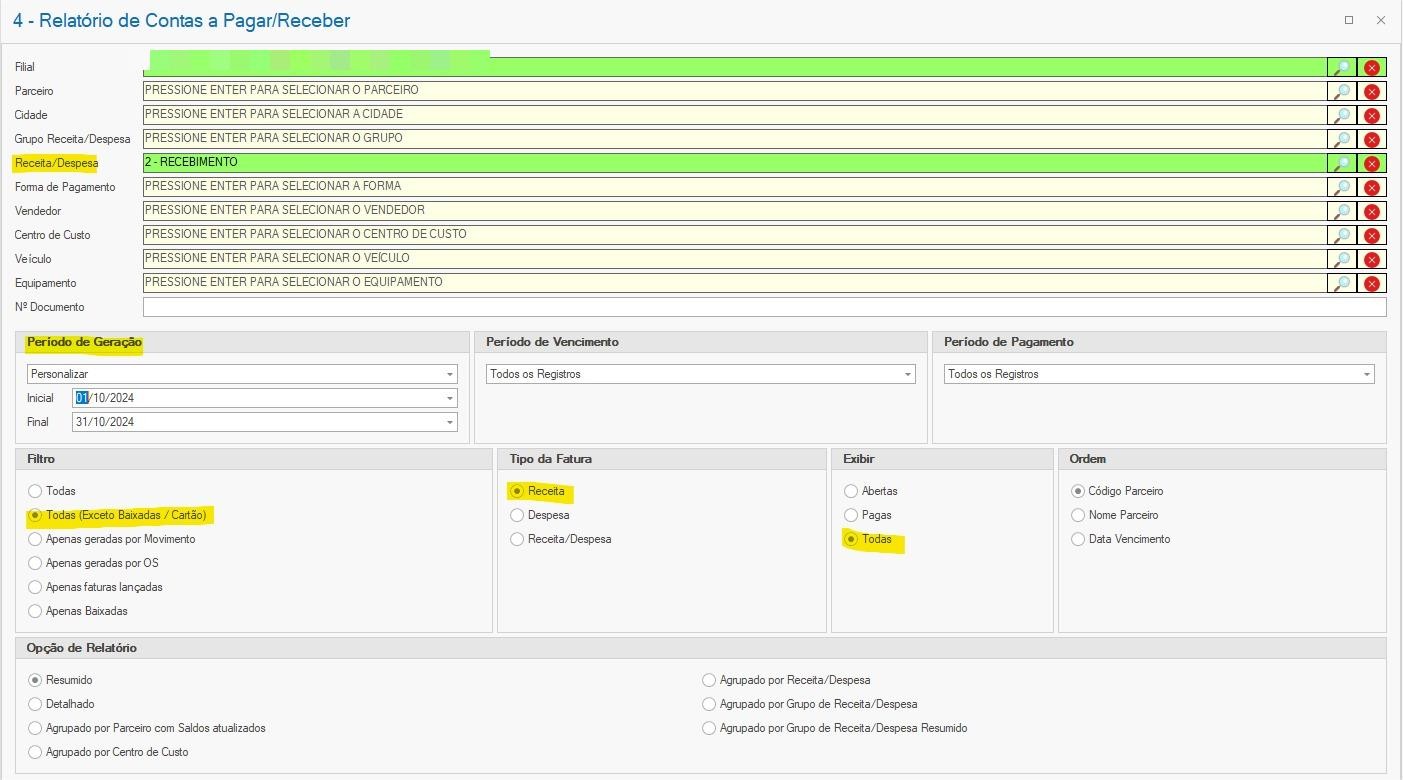Open the Equipamento search magnifier icon
This screenshot has height=780, width=1403.
point(1342,283)
